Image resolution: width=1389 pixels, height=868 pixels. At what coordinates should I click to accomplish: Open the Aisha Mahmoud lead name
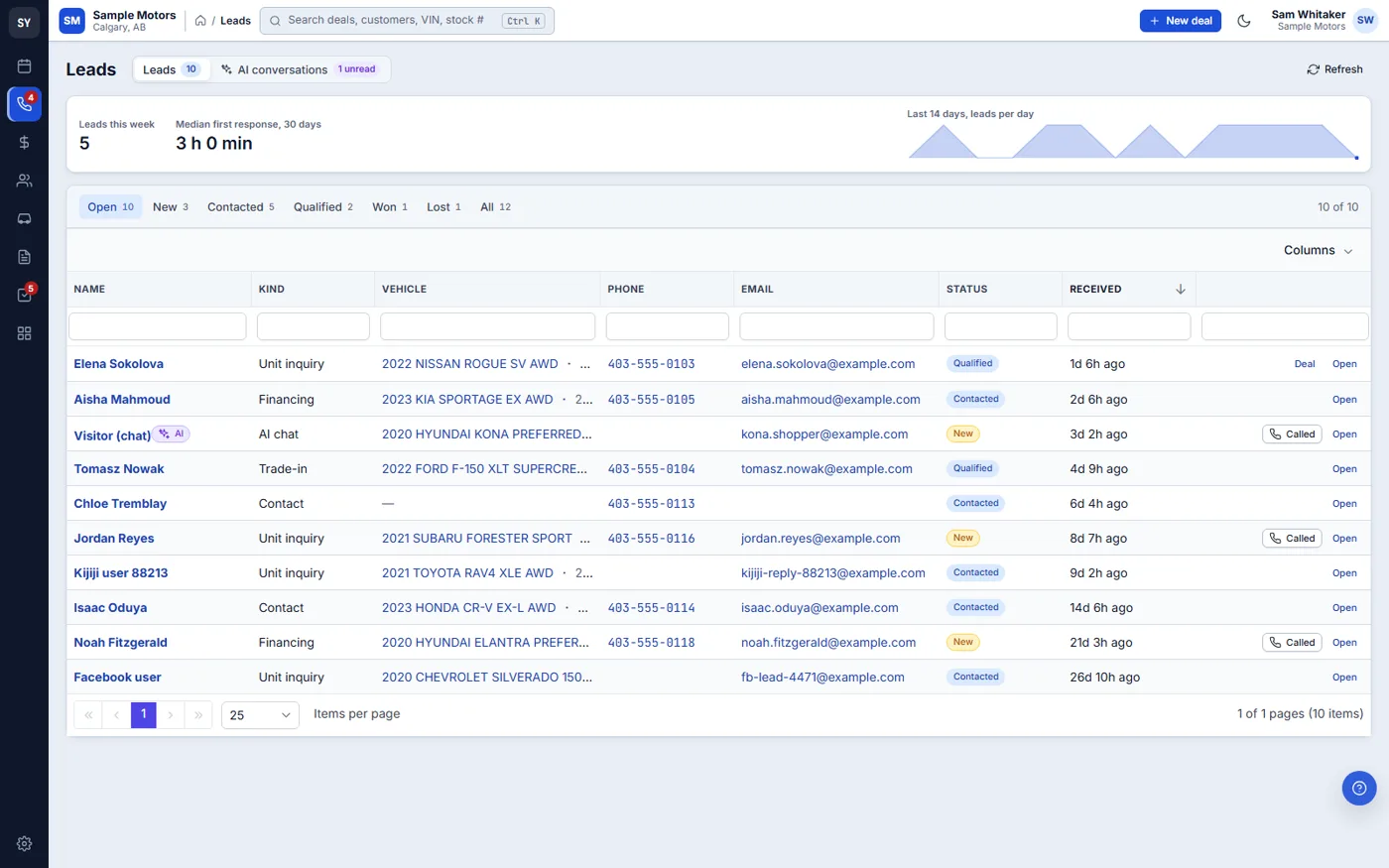tap(122, 400)
